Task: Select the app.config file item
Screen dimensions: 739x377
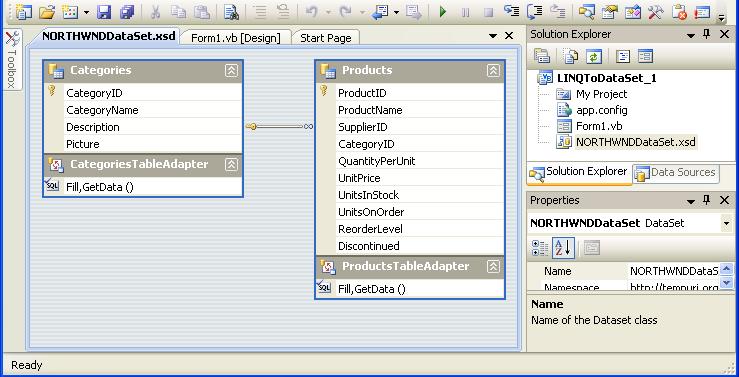Action: point(601,110)
